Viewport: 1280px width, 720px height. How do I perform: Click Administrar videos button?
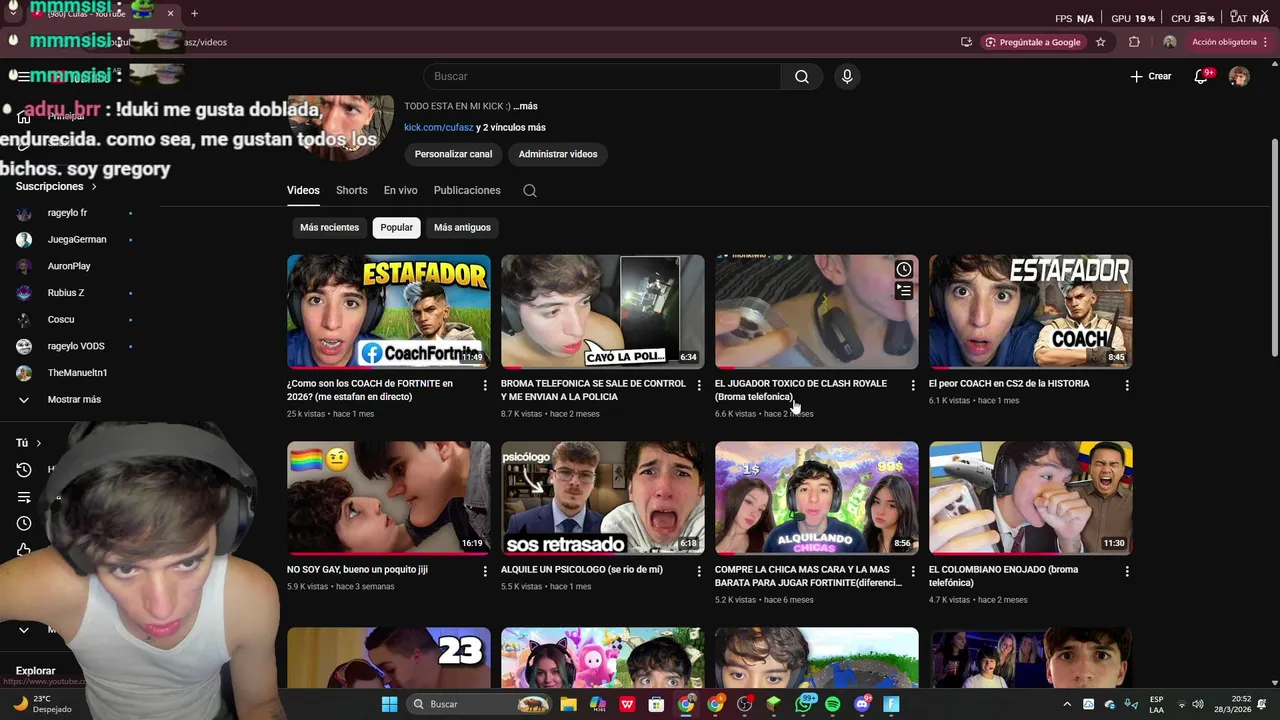pos(558,154)
